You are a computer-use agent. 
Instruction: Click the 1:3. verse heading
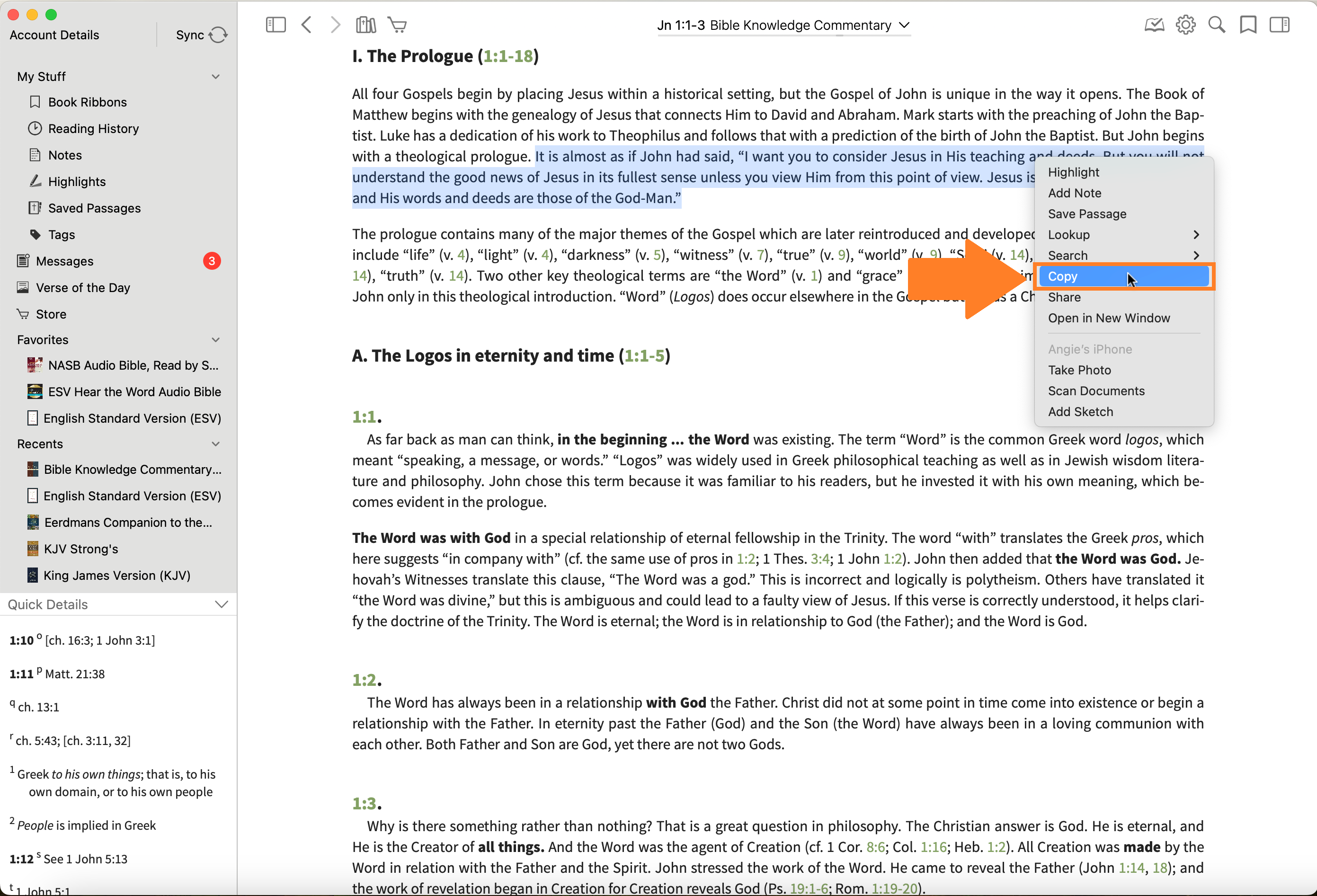(367, 804)
